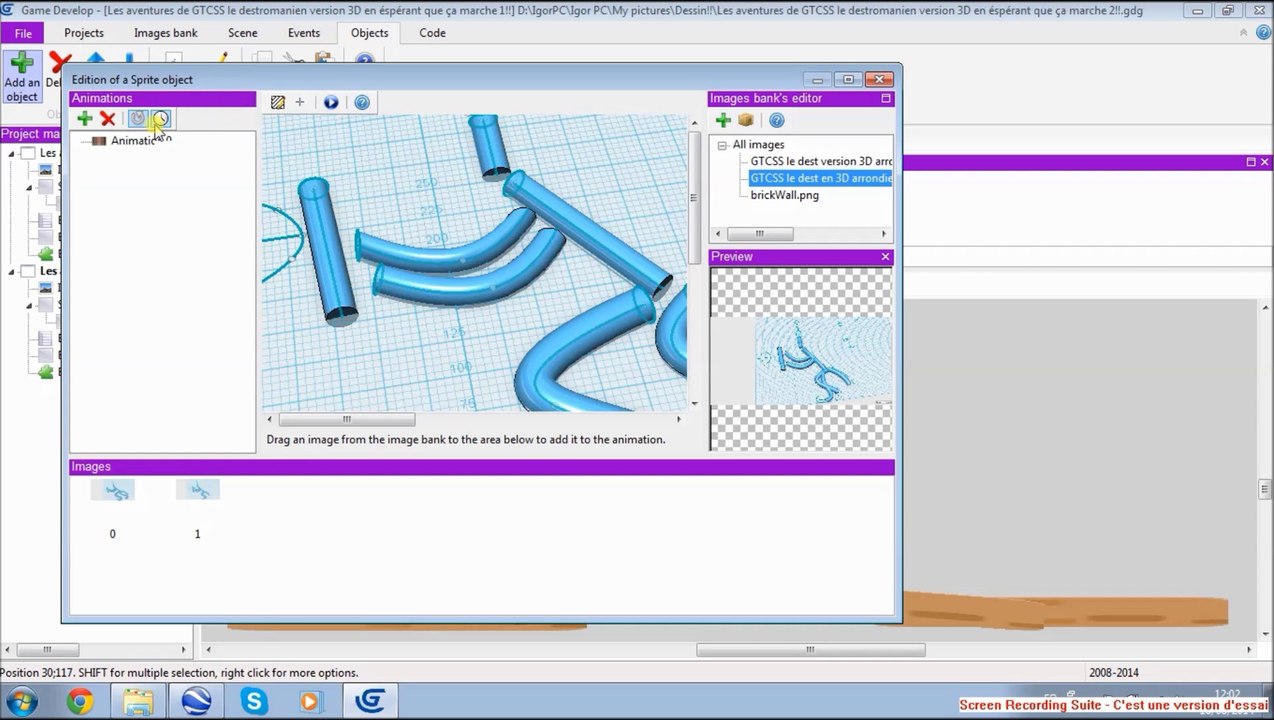Select image thumbnail 1 in Images strip
1274x720 pixels.
coord(197,491)
